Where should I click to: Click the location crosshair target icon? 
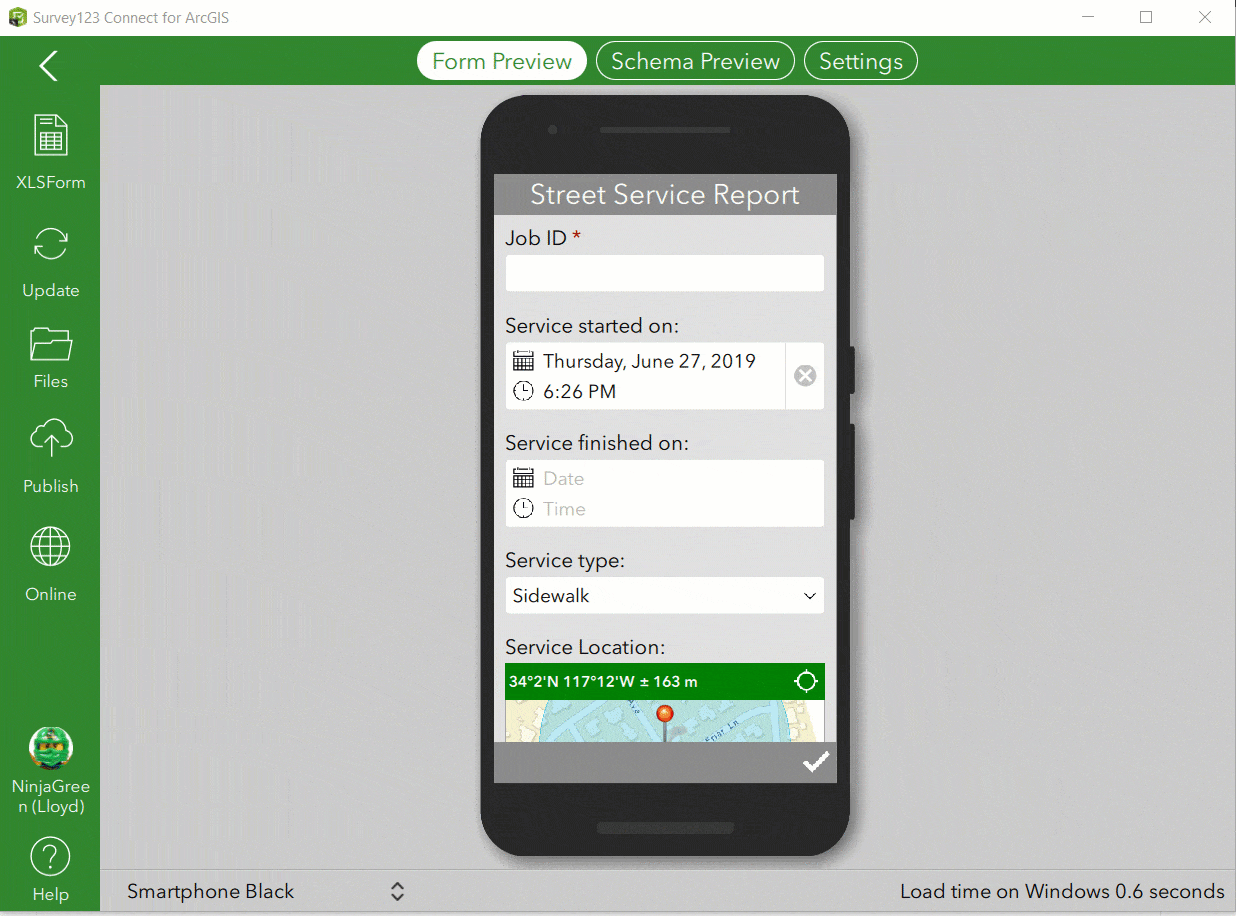(x=805, y=682)
